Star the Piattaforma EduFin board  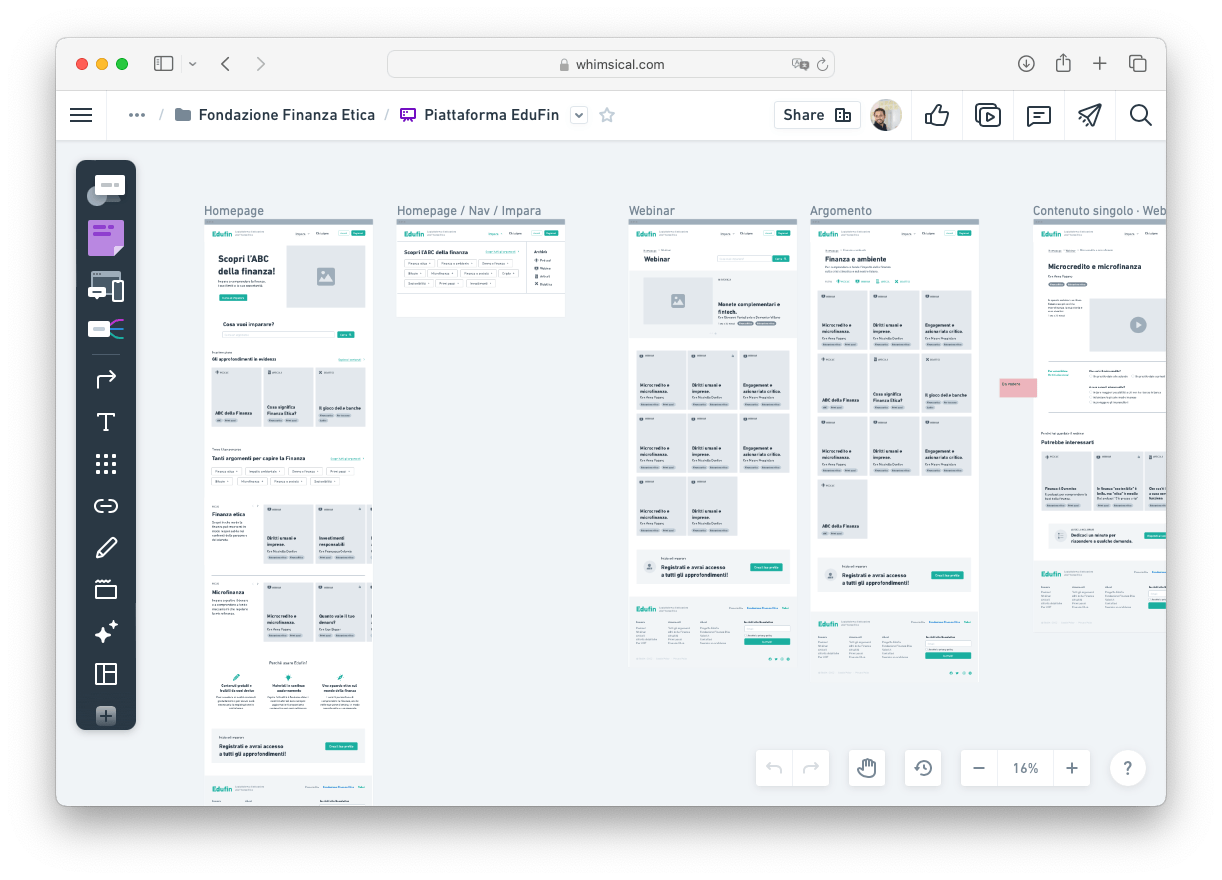pos(606,115)
